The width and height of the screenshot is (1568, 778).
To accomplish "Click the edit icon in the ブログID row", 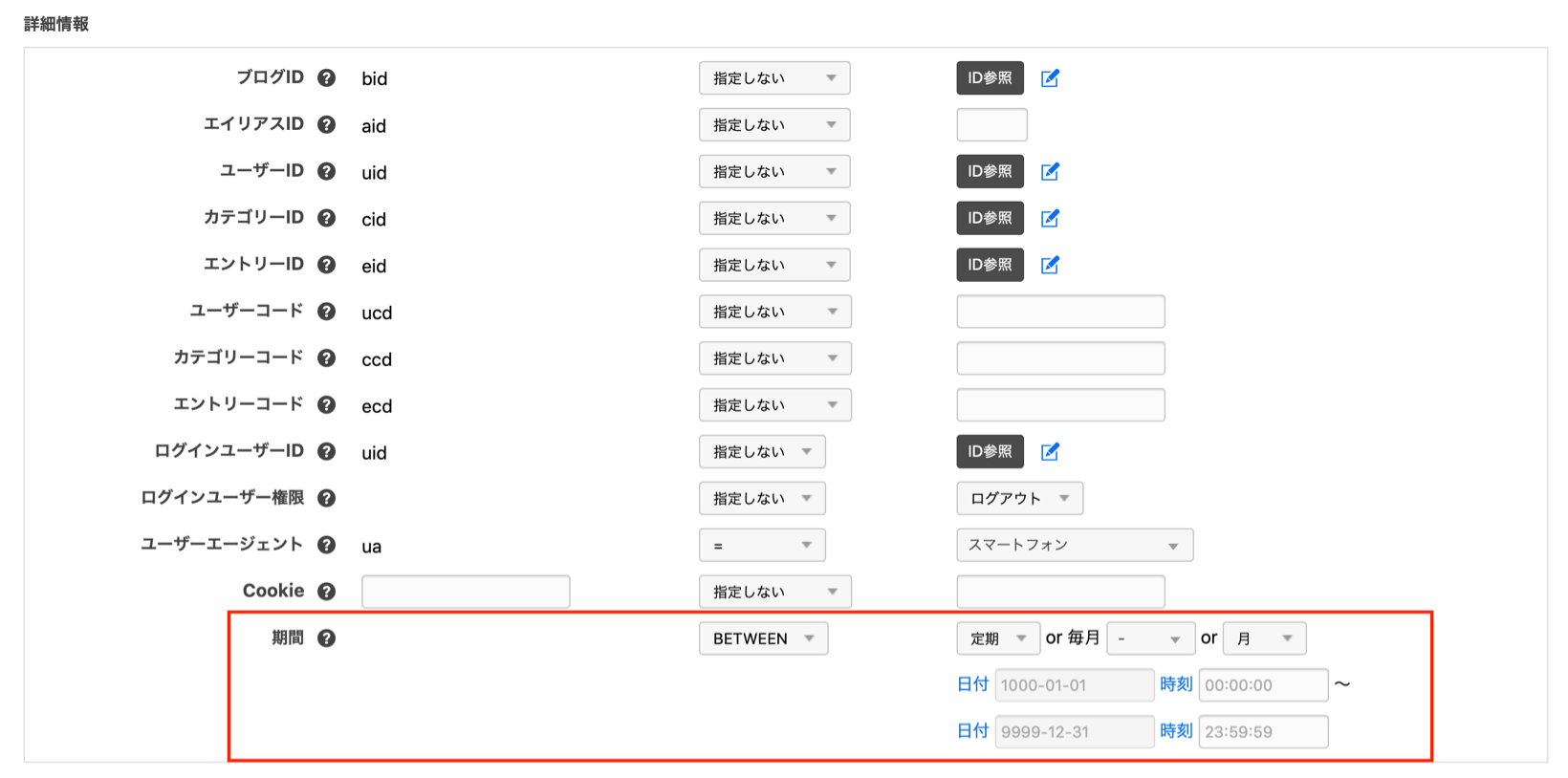I will 1050,78.
